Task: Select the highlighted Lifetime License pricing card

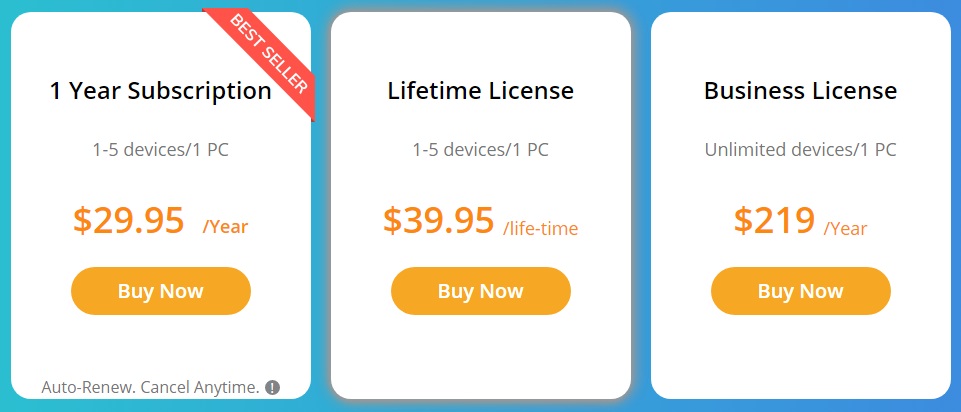Action: coord(480,350)
